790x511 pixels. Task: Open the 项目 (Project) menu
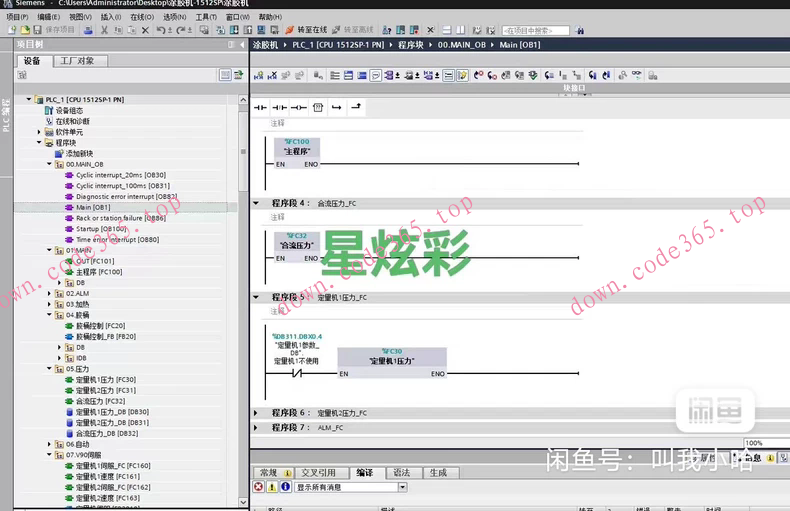click(x=17, y=17)
